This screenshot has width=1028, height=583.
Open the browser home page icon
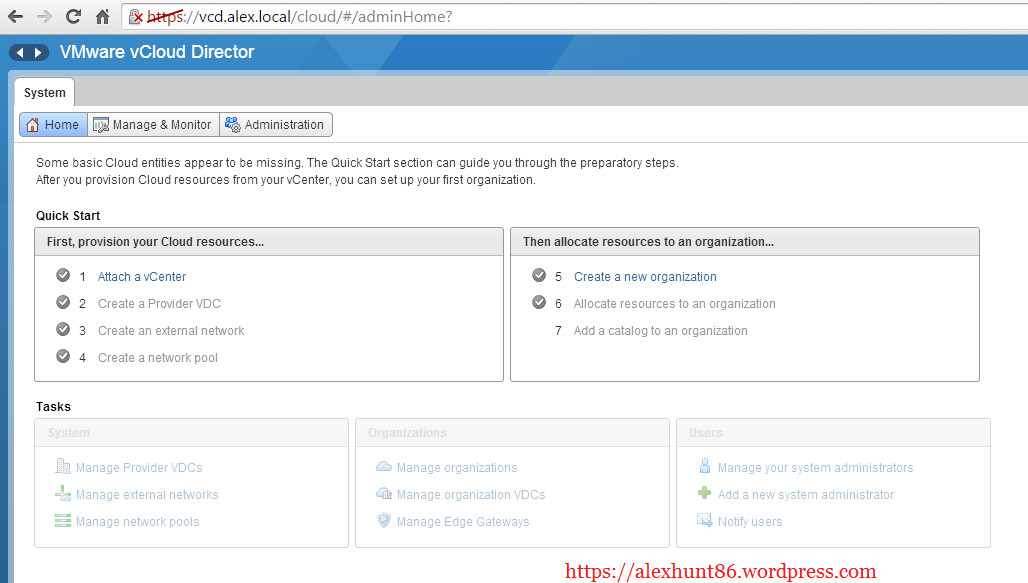click(x=102, y=16)
